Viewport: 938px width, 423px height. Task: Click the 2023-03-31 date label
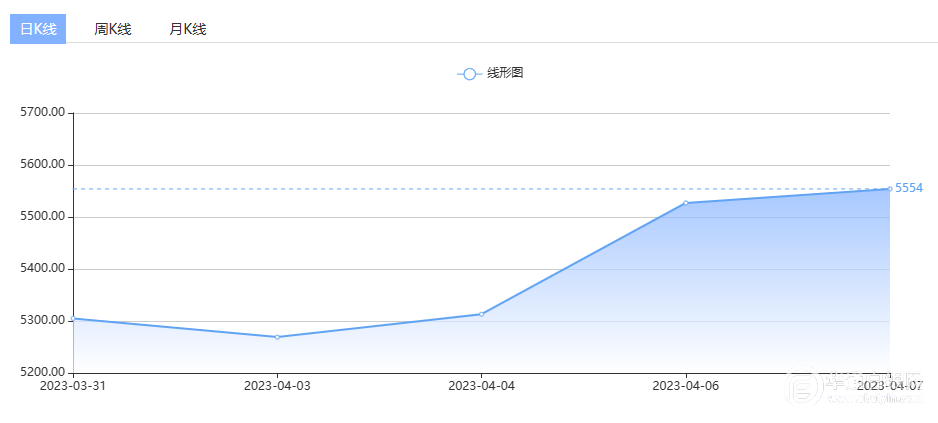pos(73,385)
